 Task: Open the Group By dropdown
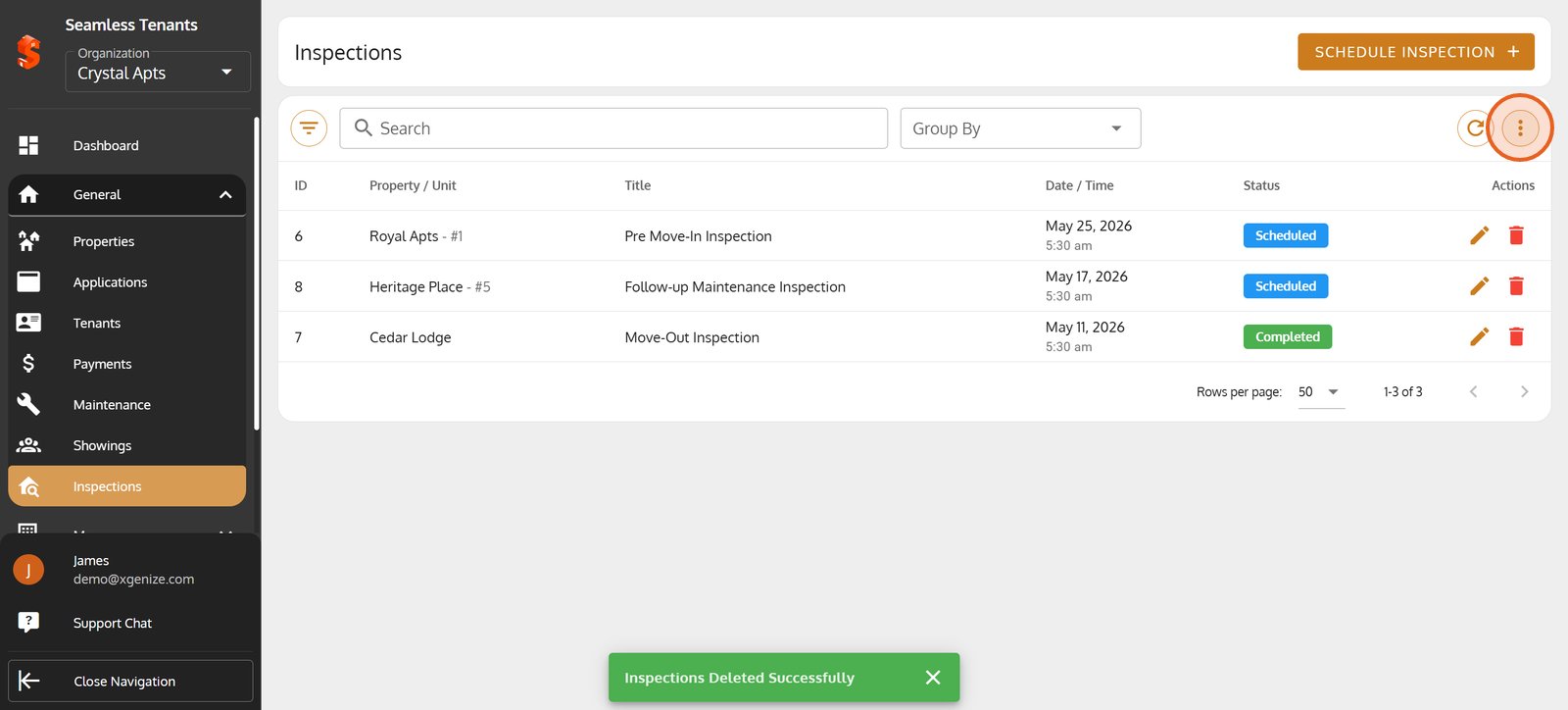1020,128
